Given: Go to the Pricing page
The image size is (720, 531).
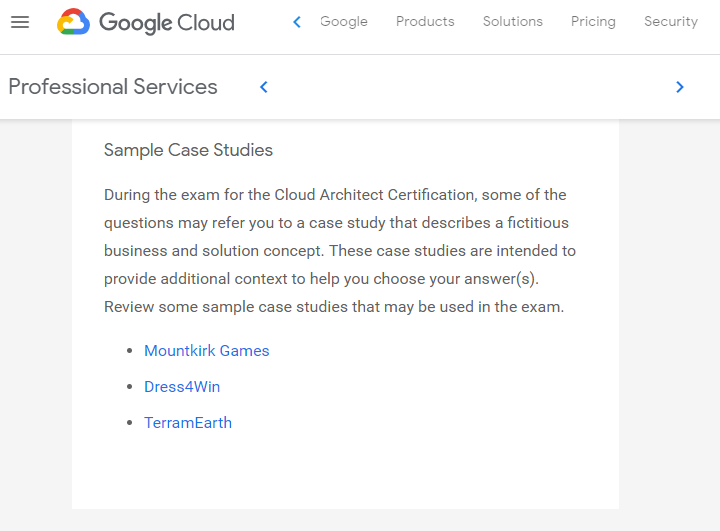Looking at the screenshot, I should pyautogui.click(x=593, y=22).
